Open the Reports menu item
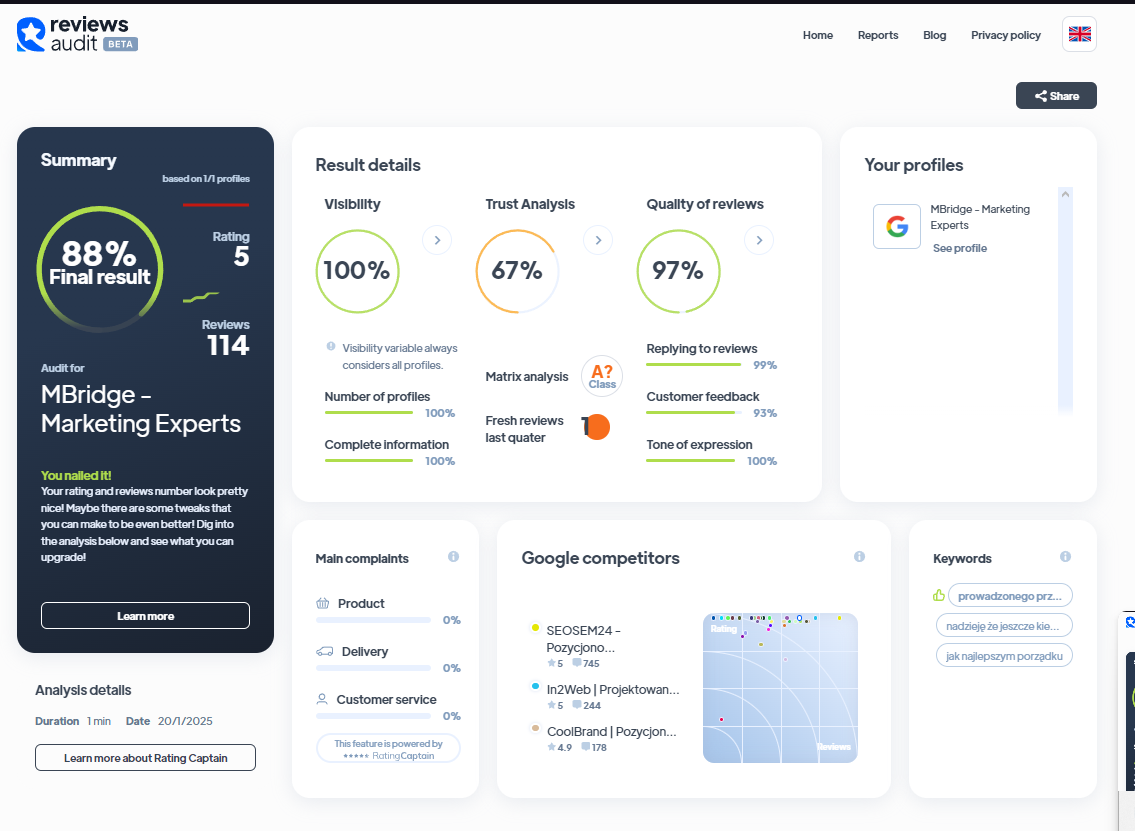 878,35
